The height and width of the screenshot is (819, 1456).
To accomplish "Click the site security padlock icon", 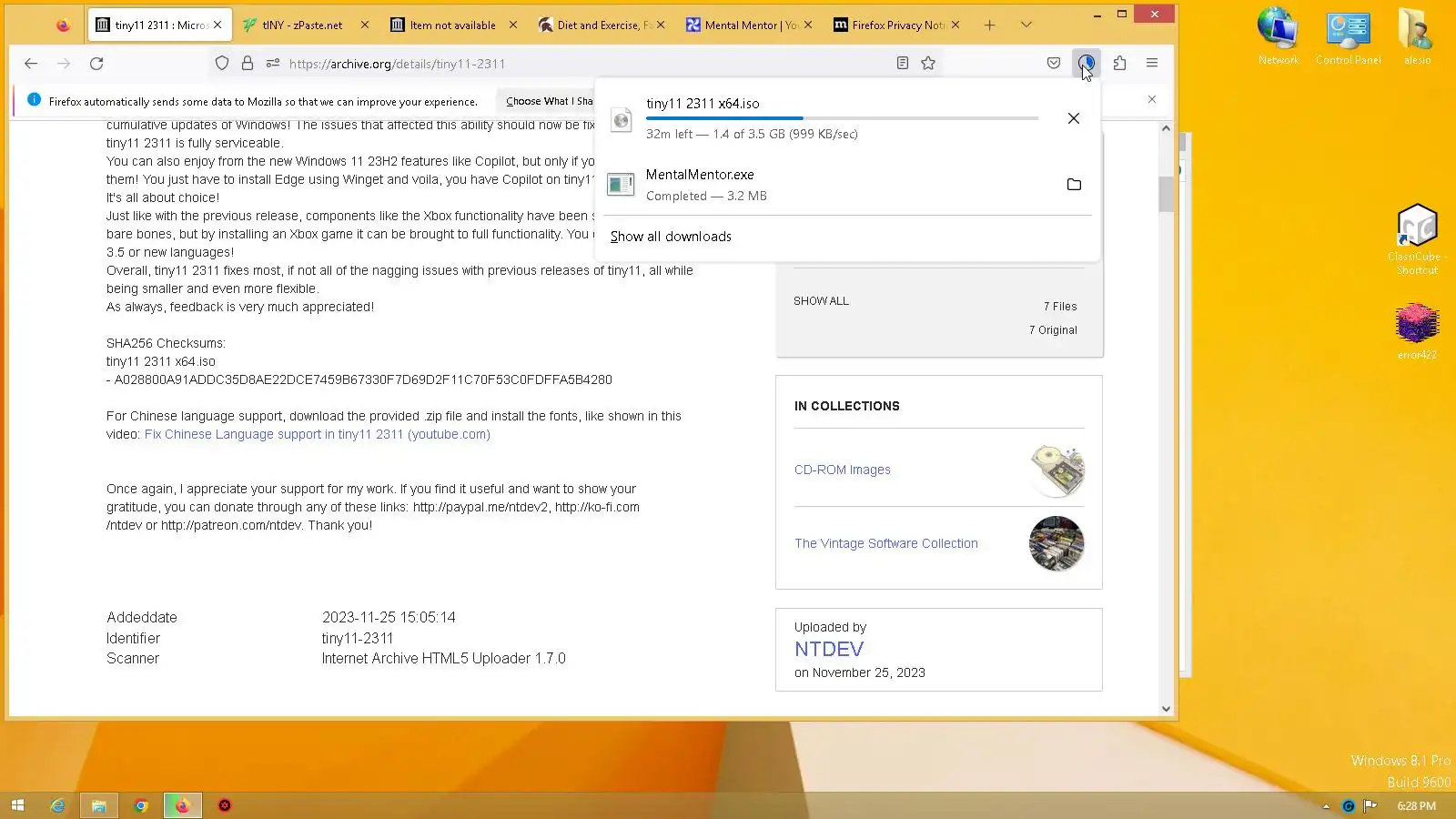I will [x=248, y=64].
